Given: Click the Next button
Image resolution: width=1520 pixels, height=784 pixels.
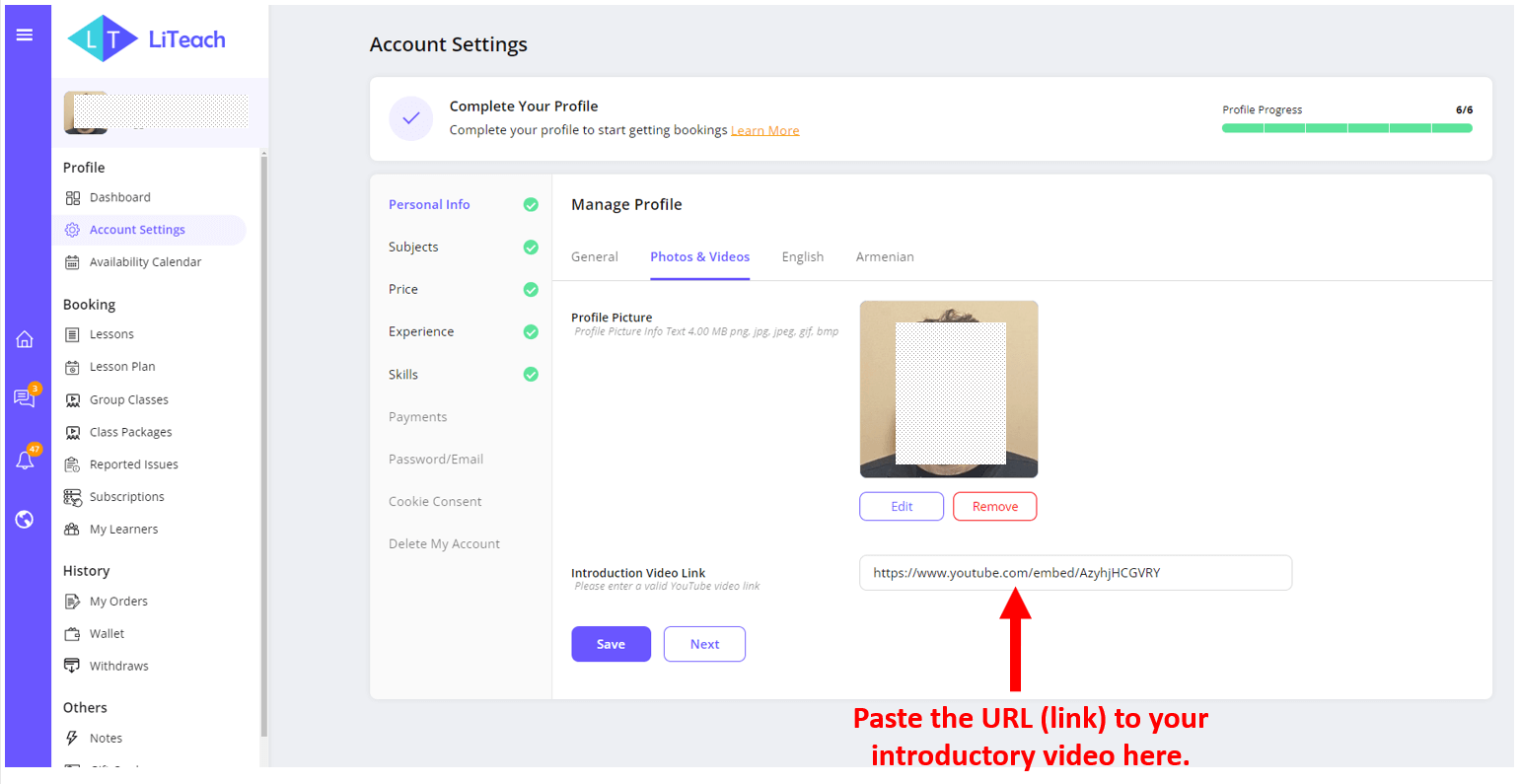Looking at the screenshot, I should click(704, 644).
